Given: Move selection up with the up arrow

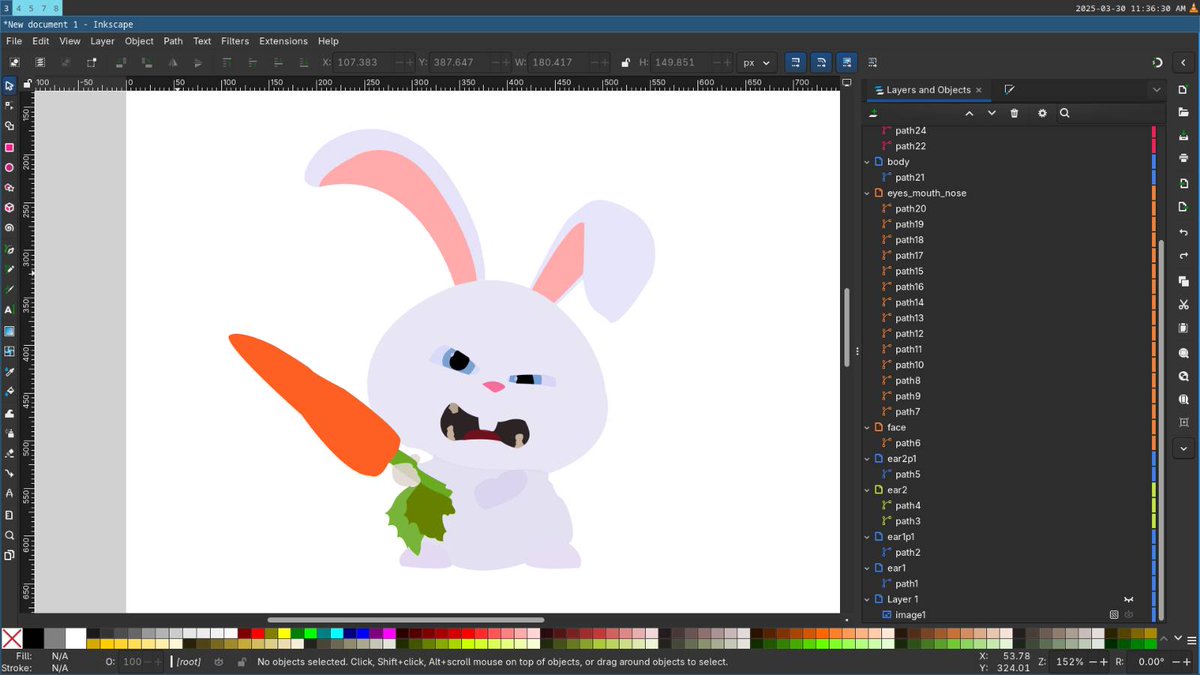Looking at the screenshot, I should point(969,113).
